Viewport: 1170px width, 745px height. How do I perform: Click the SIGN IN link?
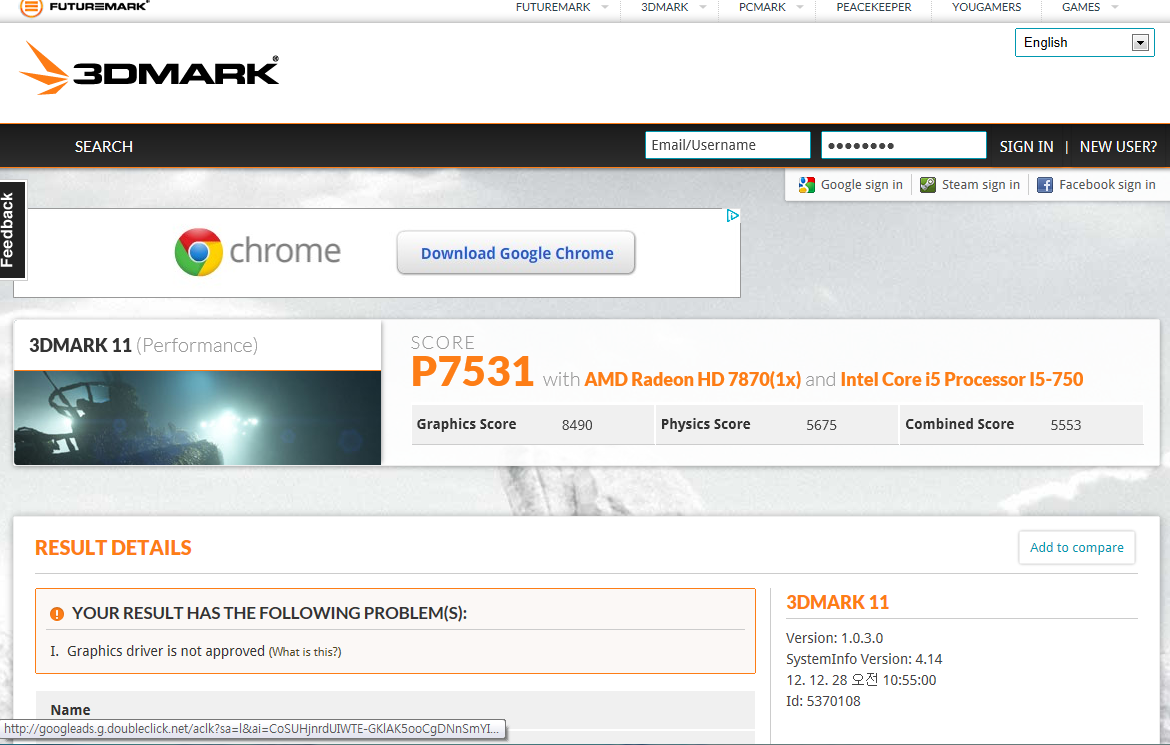coord(1026,146)
